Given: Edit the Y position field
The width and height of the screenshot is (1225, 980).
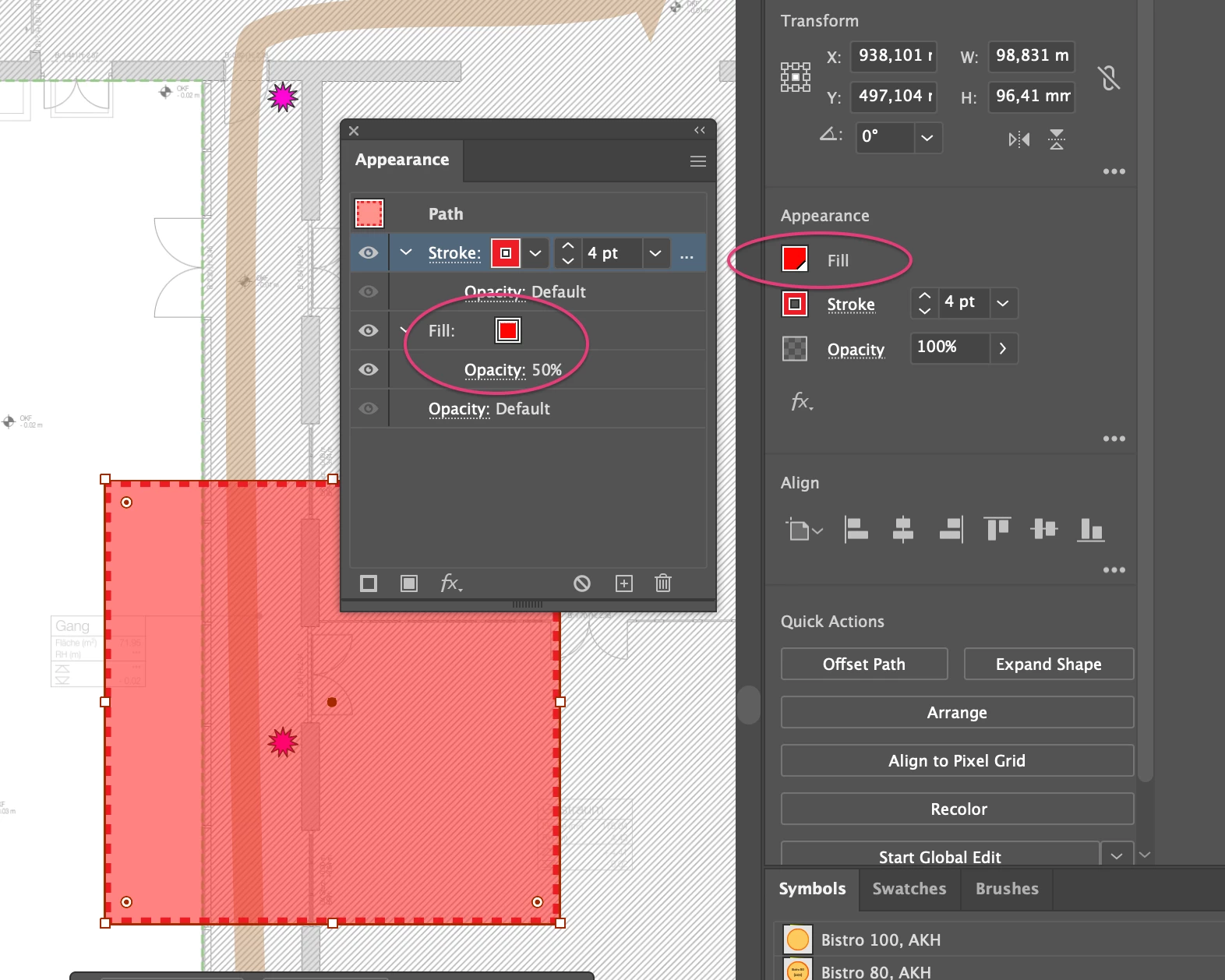Looking at the screenshot, I should pos(893,97).
